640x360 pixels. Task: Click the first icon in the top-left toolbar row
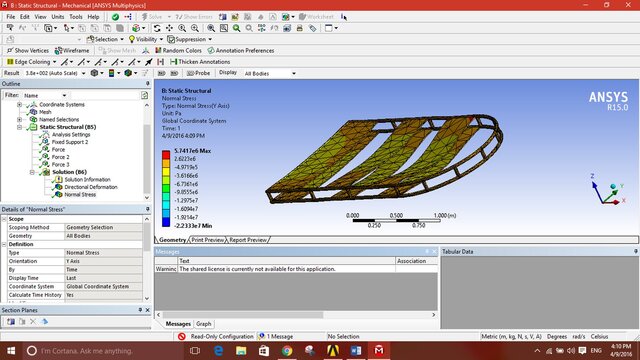pyautogui.click(x=10, y=28)
